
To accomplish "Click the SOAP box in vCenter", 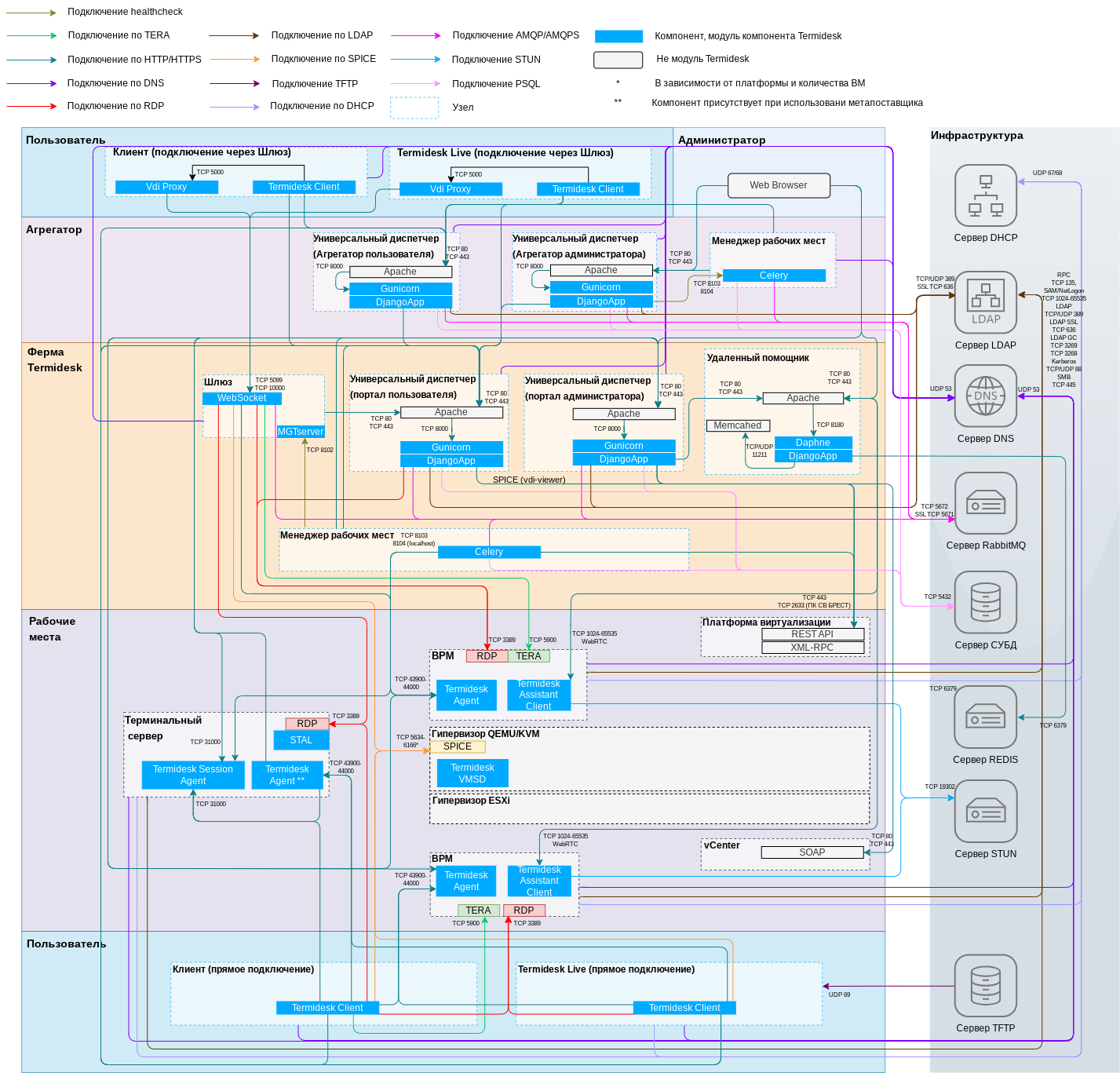I will [812, 852].
